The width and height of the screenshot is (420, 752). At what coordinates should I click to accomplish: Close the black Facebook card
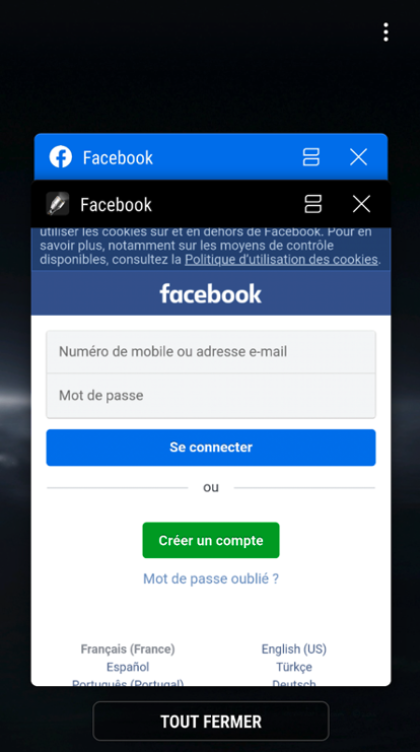[x=361, y=204]
